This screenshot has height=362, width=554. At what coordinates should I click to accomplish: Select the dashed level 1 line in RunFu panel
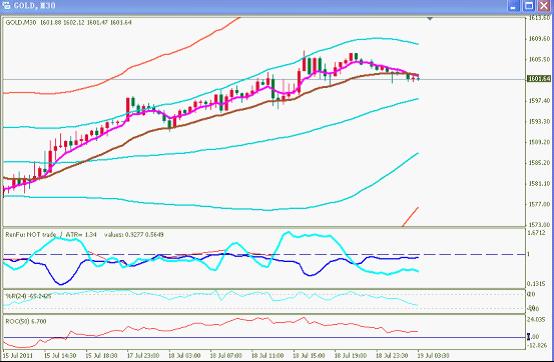(x=264, y=254)
